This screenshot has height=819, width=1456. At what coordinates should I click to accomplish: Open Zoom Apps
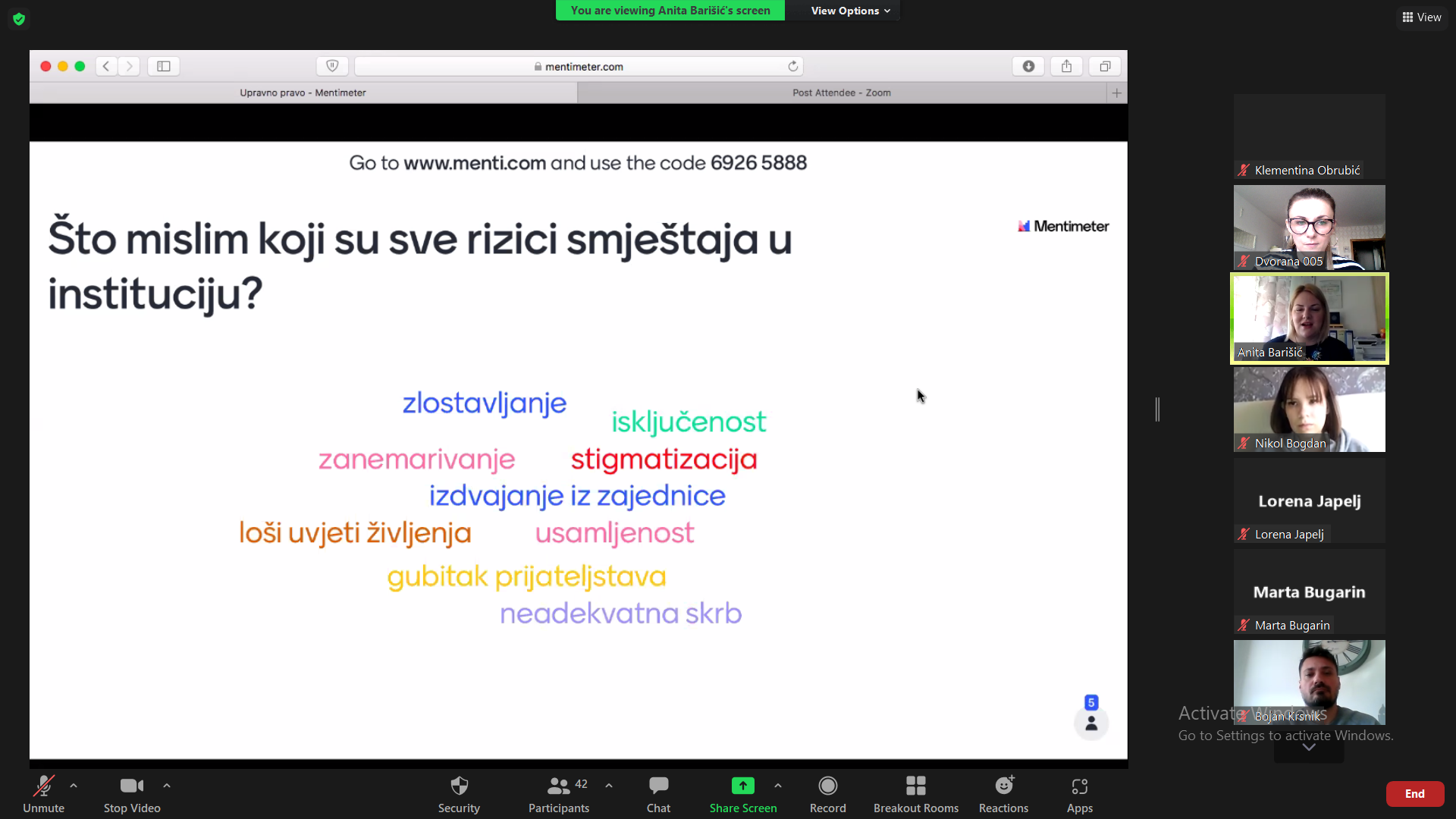click(1080, 794)
